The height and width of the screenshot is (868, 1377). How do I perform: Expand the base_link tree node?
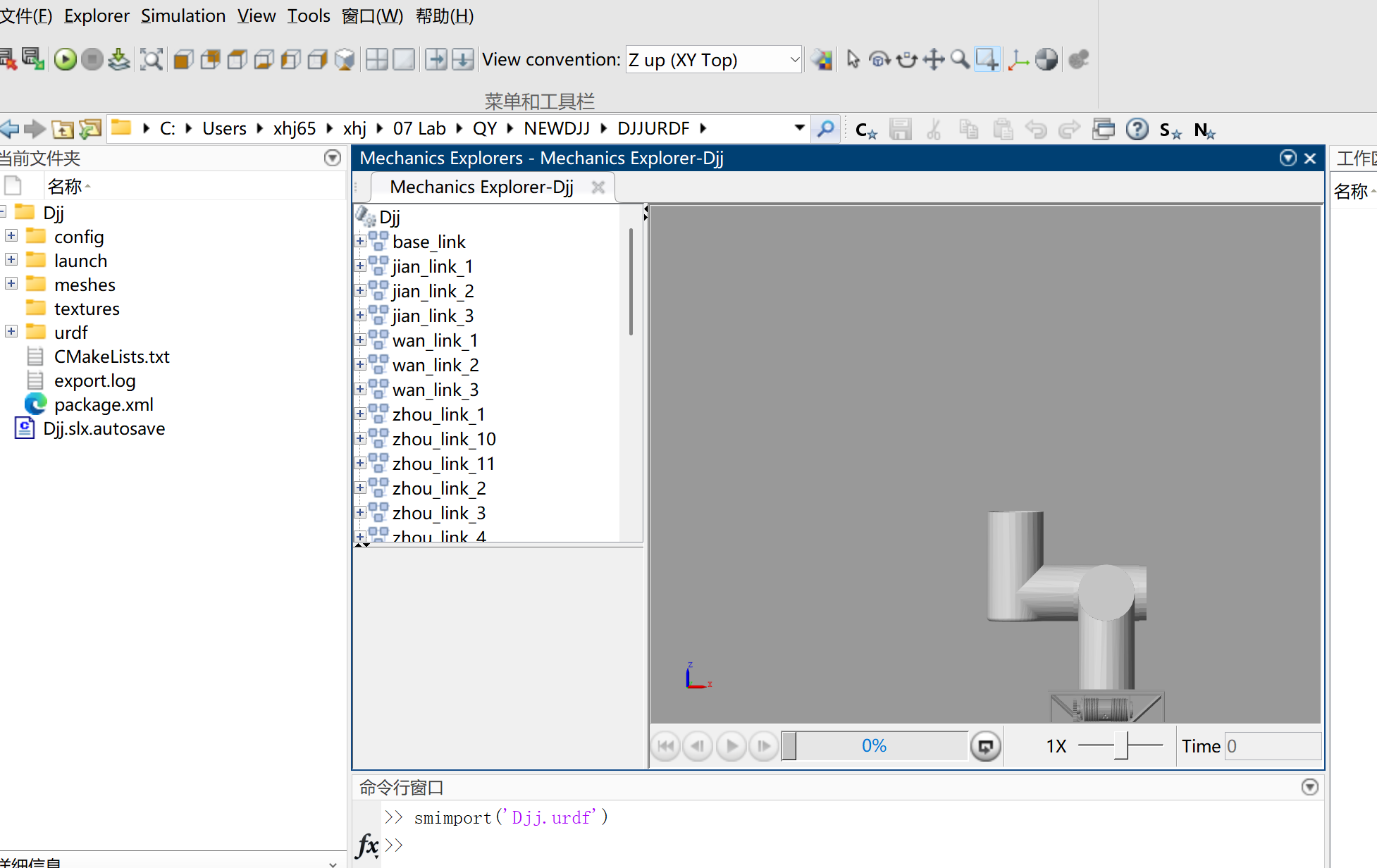[x=361, y=241]
